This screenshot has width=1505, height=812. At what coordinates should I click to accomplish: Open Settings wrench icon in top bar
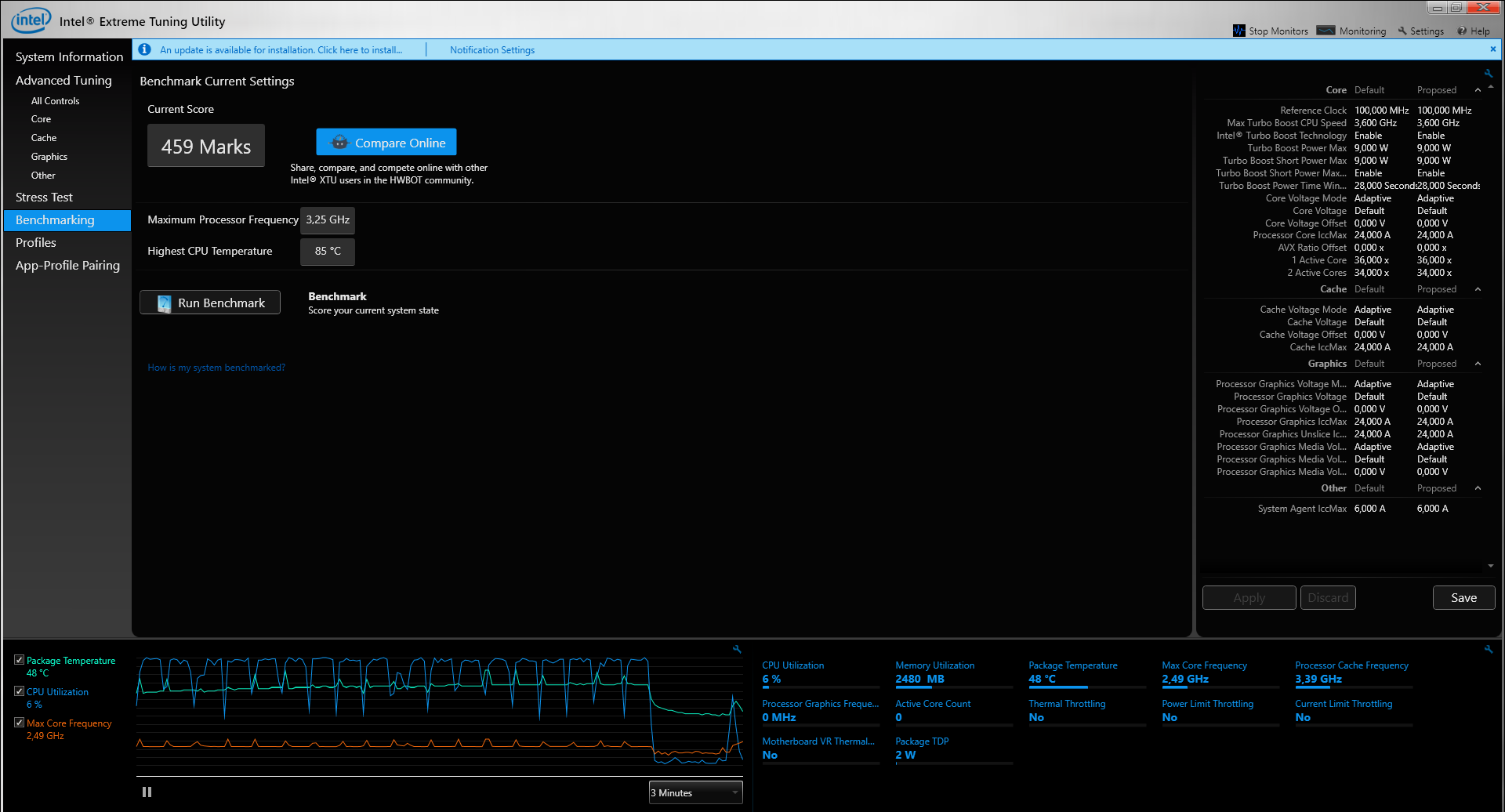click(x=1402, y=31)
